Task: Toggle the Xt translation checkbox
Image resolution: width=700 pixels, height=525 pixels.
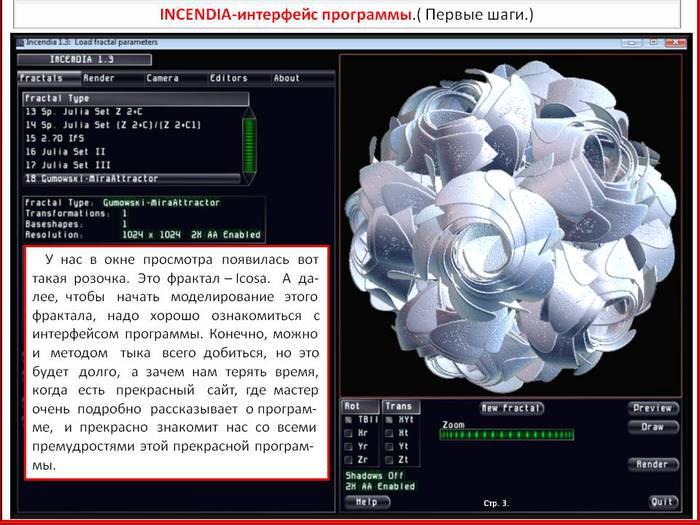Action: click(389, 433)
